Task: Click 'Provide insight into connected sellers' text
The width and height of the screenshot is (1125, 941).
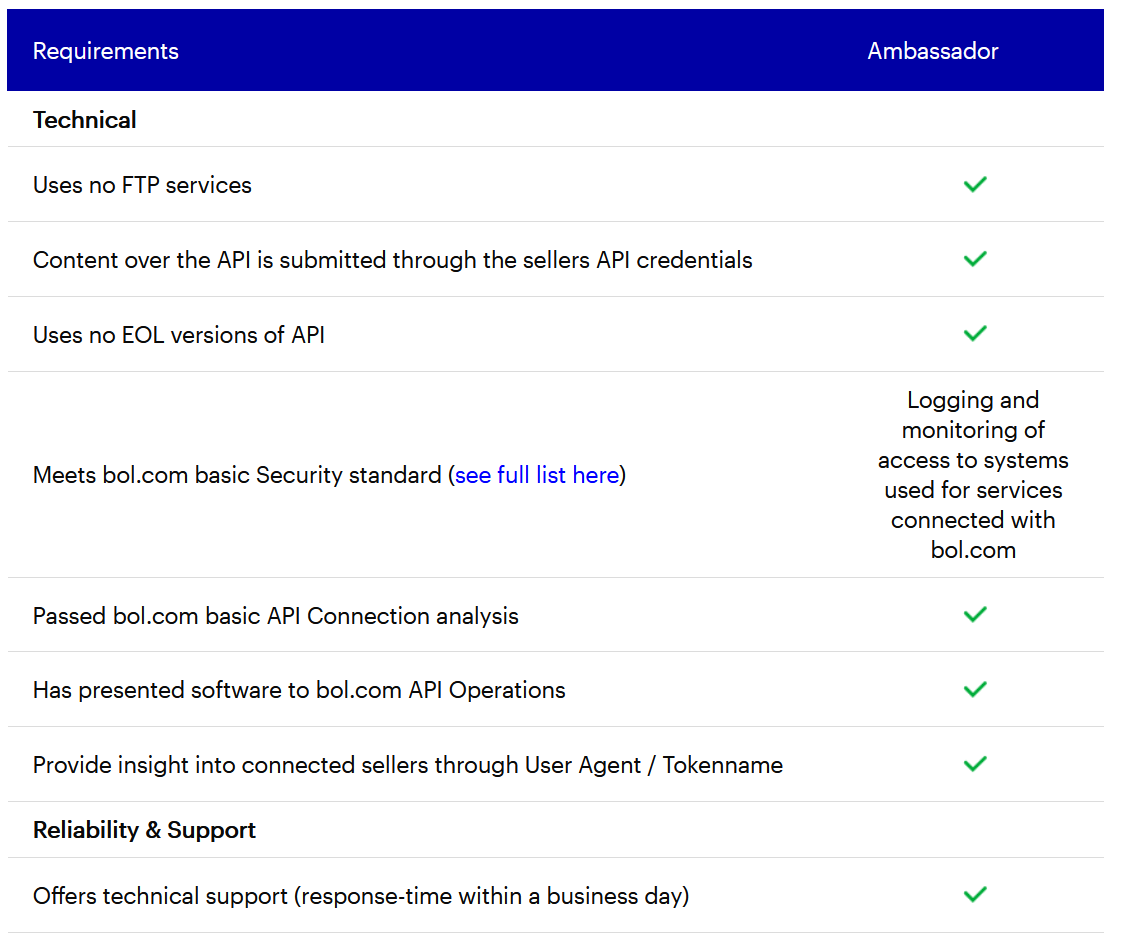Action: (x=408, y=765)
